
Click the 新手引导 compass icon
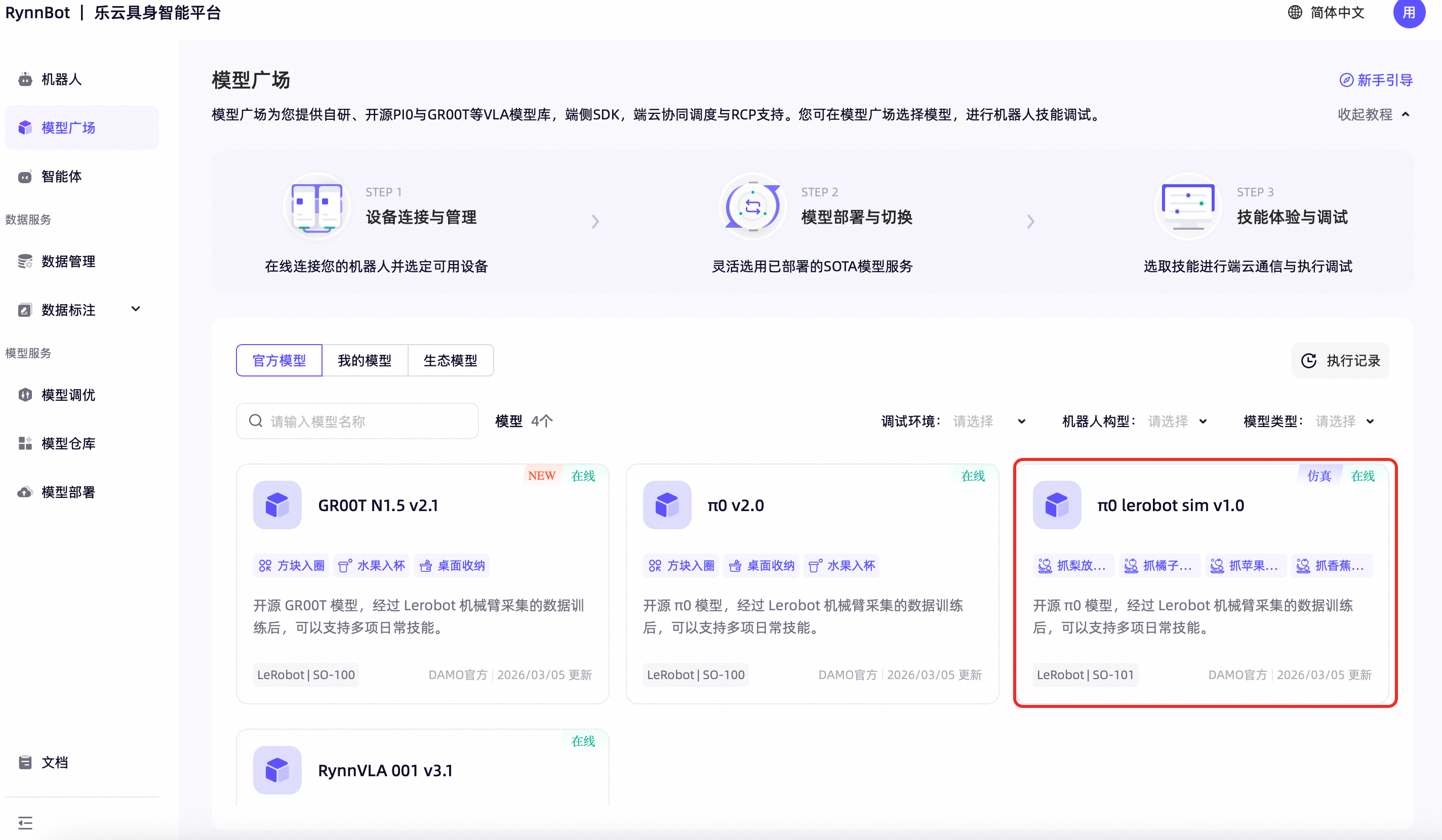1346,80
